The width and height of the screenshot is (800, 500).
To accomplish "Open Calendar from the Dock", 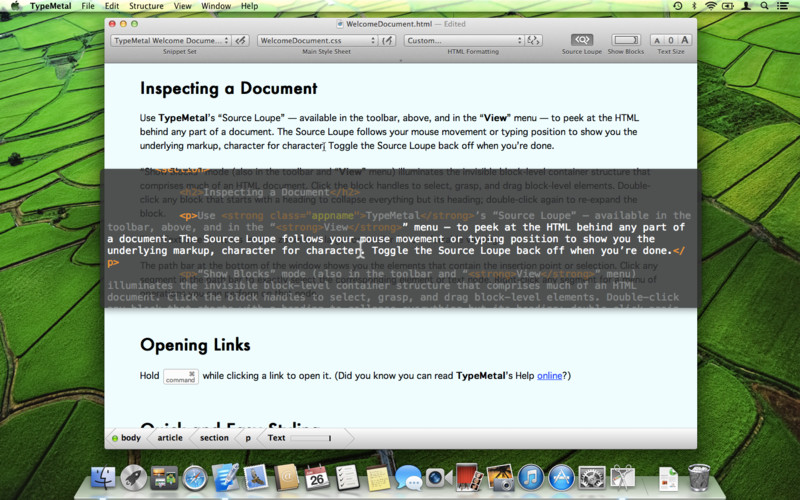I will point(317,478).
